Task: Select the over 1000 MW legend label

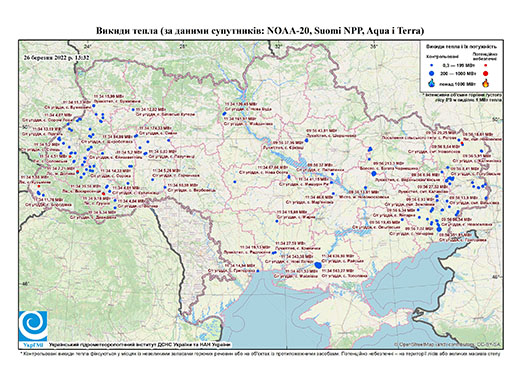Action: [457, 83]
